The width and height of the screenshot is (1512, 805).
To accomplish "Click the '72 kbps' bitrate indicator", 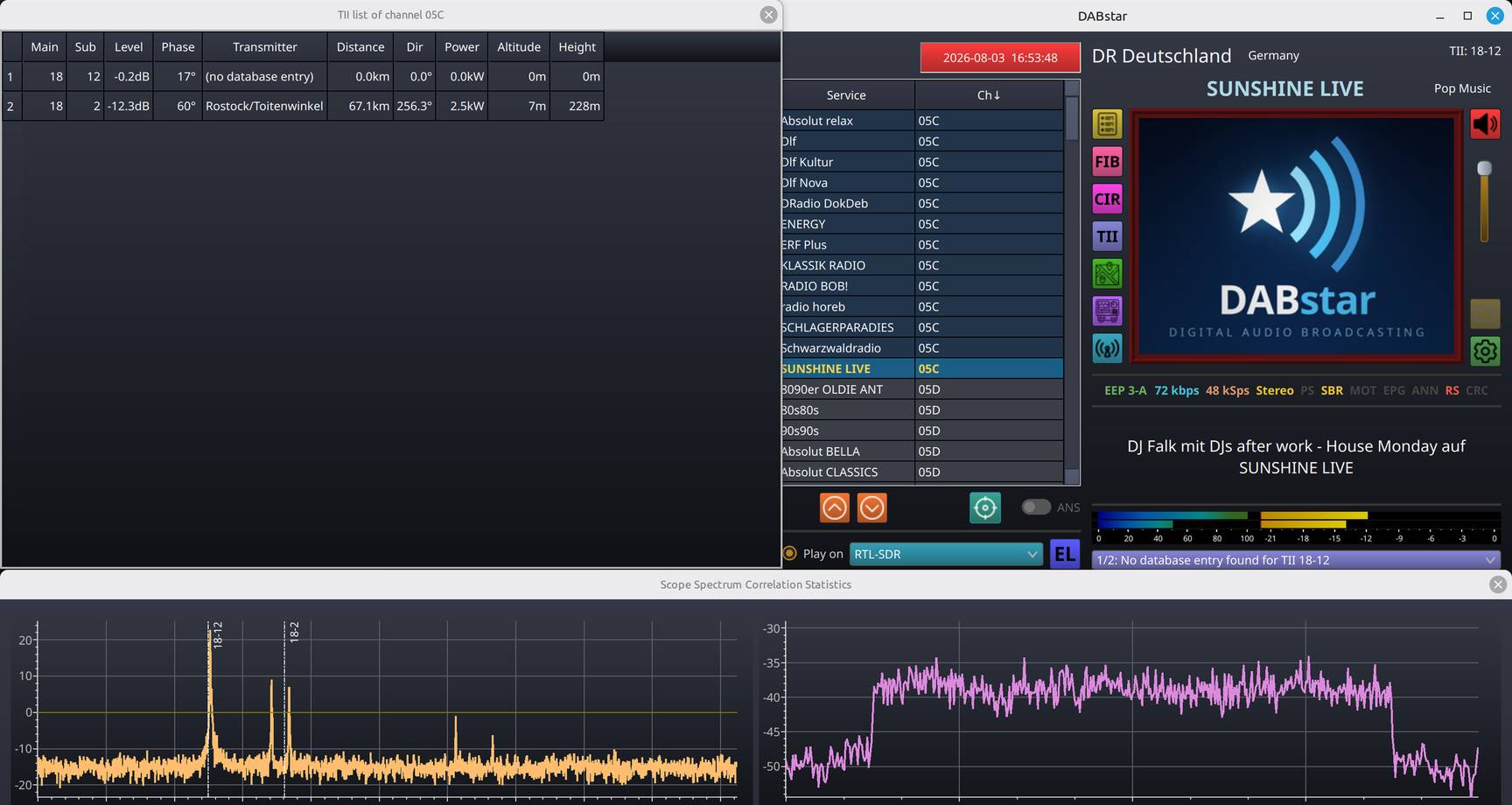I will (1176, 390).
